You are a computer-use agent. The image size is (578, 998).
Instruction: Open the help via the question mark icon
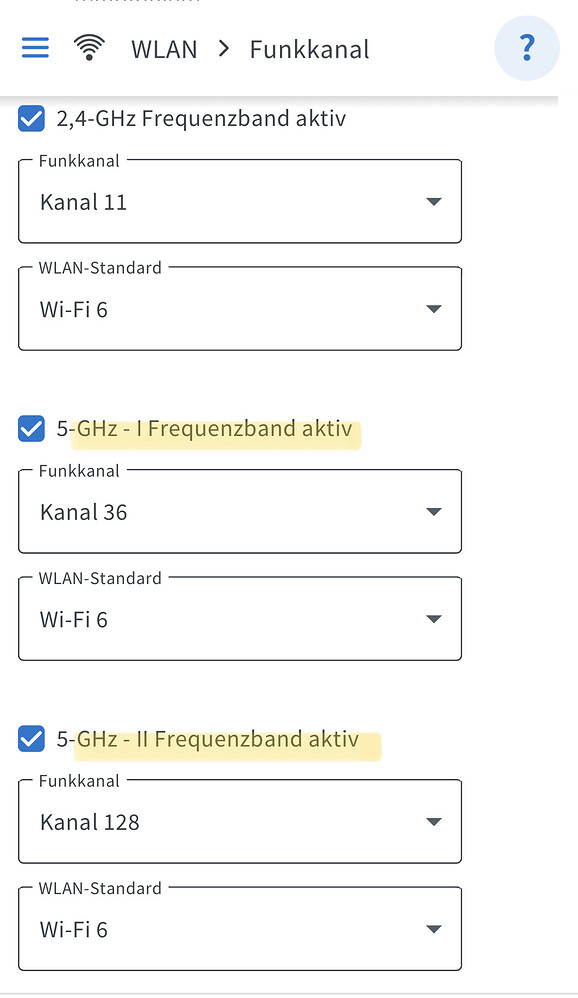tap(527, 47)
